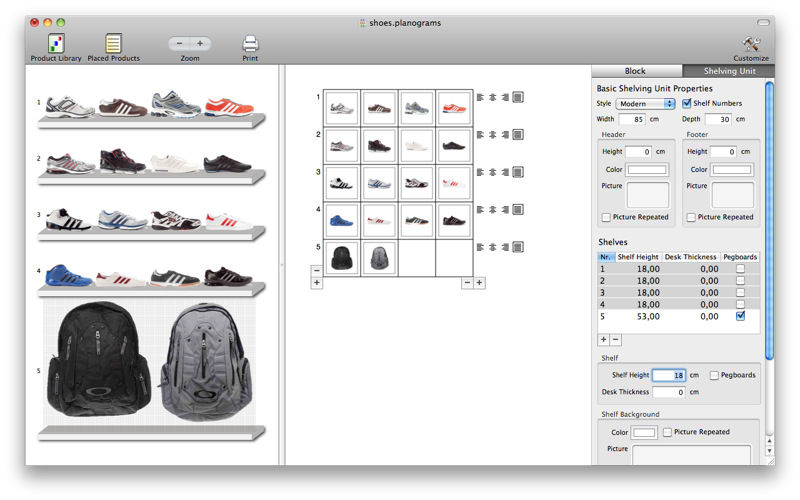Viewport: 800px width, 500px height.
Task: Center shelf 3 products
Action: pos(492,172)
